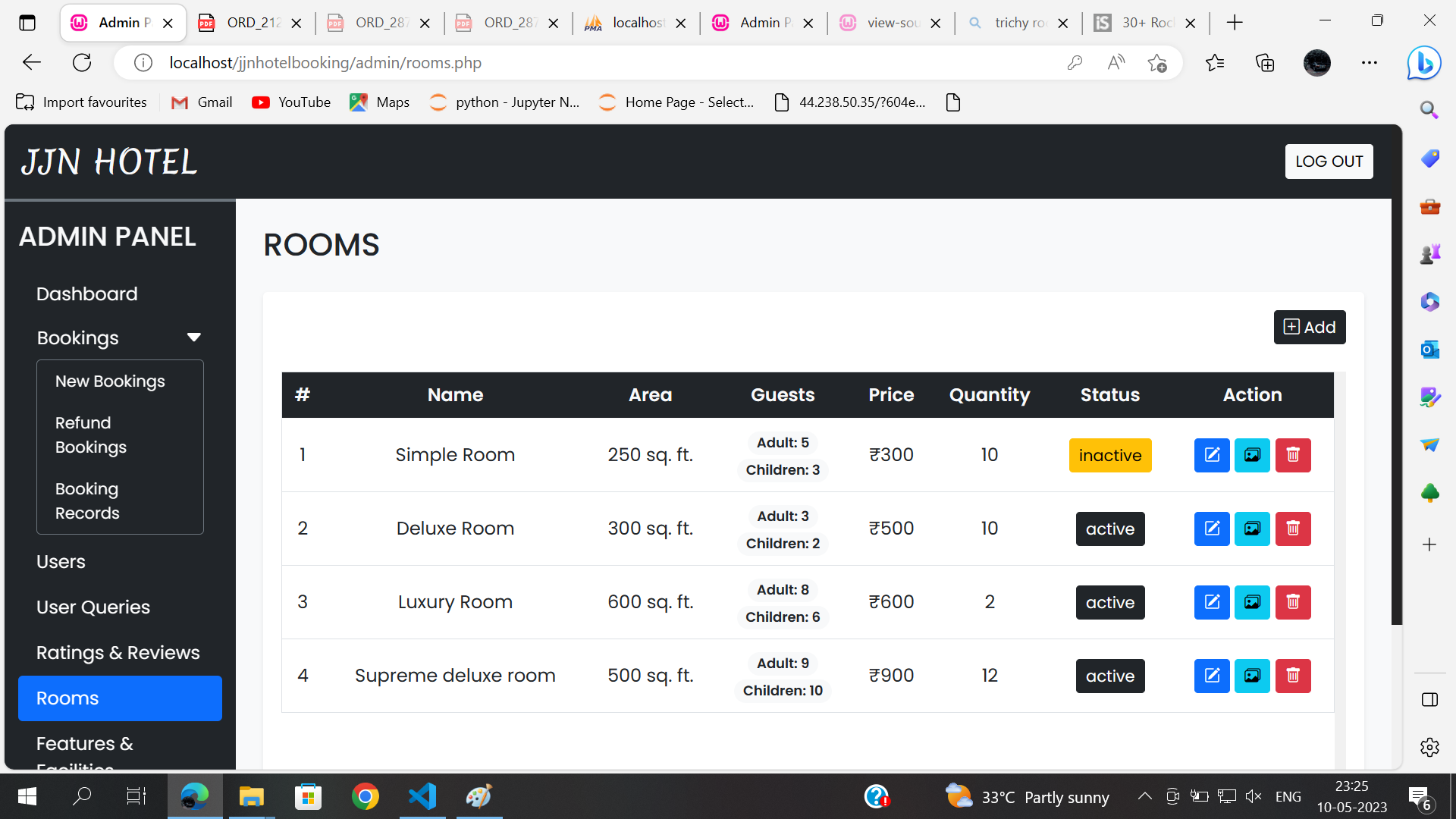Viewport: 1456px width, 819px height.
Task: Edit the Supreme deluxe room entry
Action: coord(1211,676)
